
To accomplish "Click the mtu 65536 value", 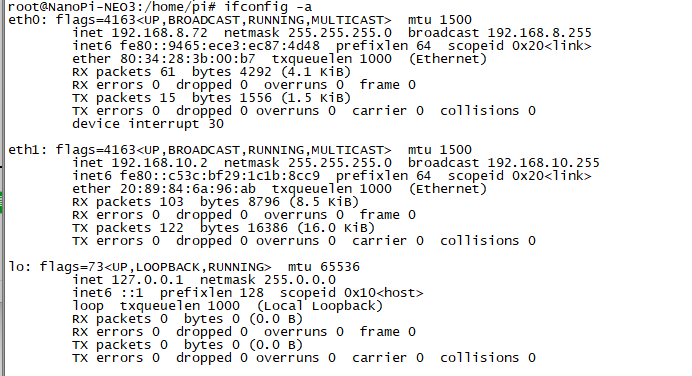I will tap(324, 267).
